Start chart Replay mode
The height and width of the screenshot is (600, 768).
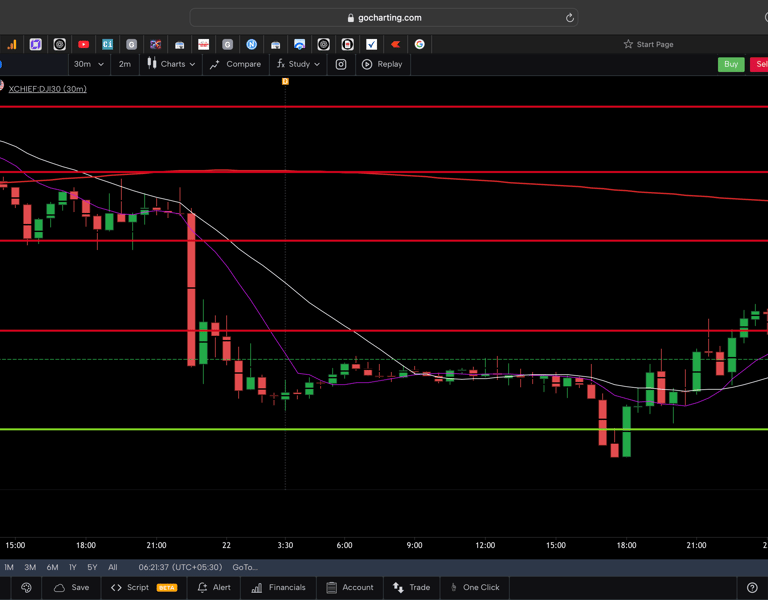coord(382,64)
